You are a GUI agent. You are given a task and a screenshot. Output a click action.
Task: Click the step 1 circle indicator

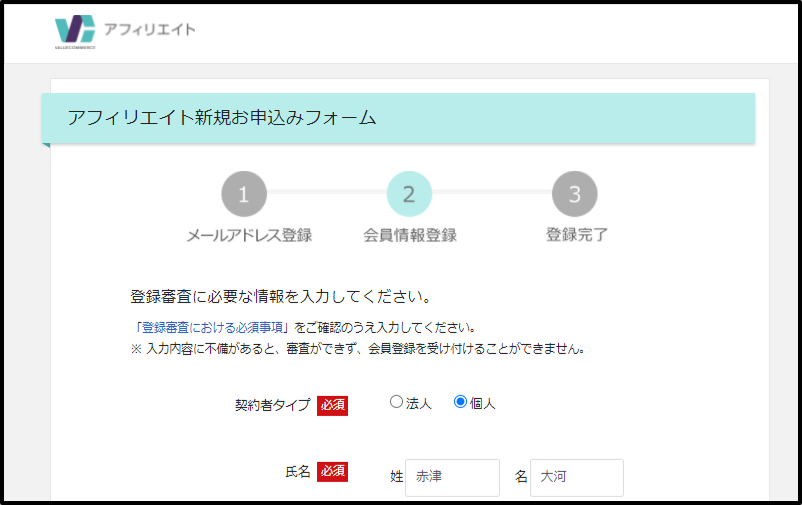point(244,194)
